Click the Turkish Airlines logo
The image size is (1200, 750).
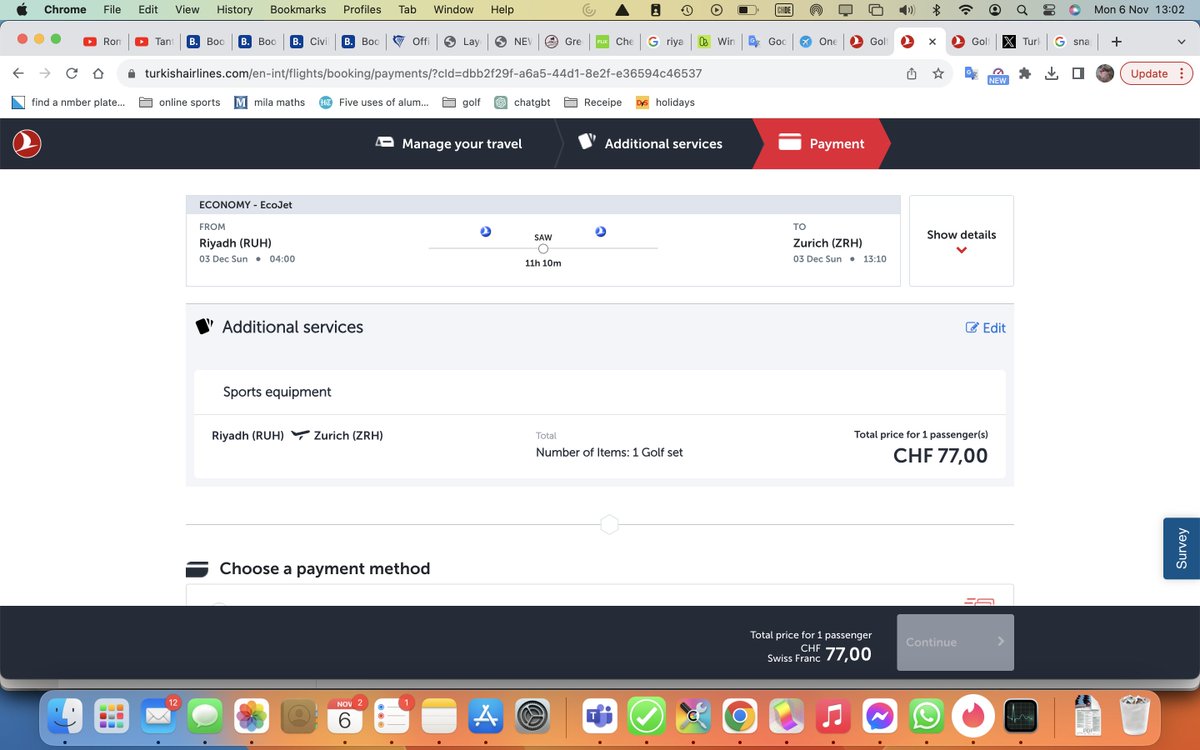click(x=27, y=144)
